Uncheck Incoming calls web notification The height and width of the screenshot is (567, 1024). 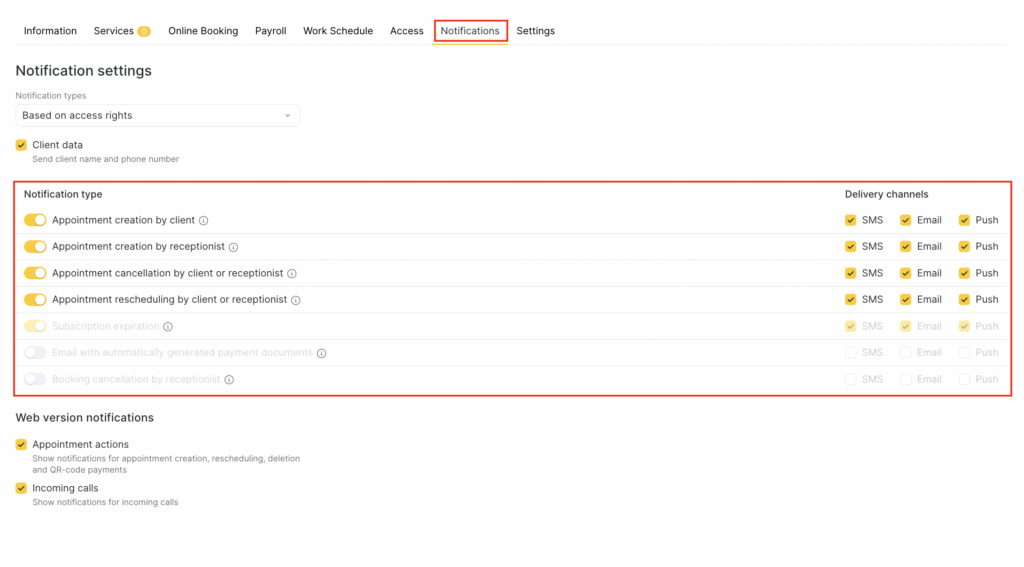point(21,488)
